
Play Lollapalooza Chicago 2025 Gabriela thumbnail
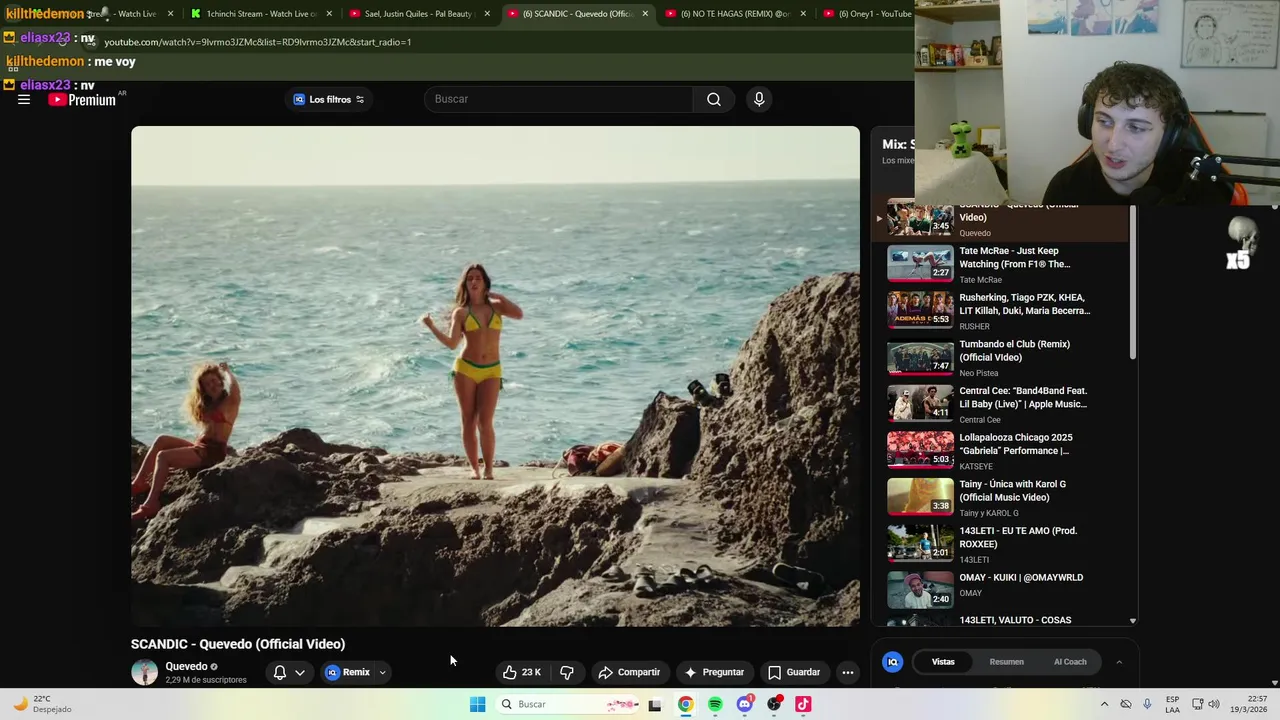920,450
